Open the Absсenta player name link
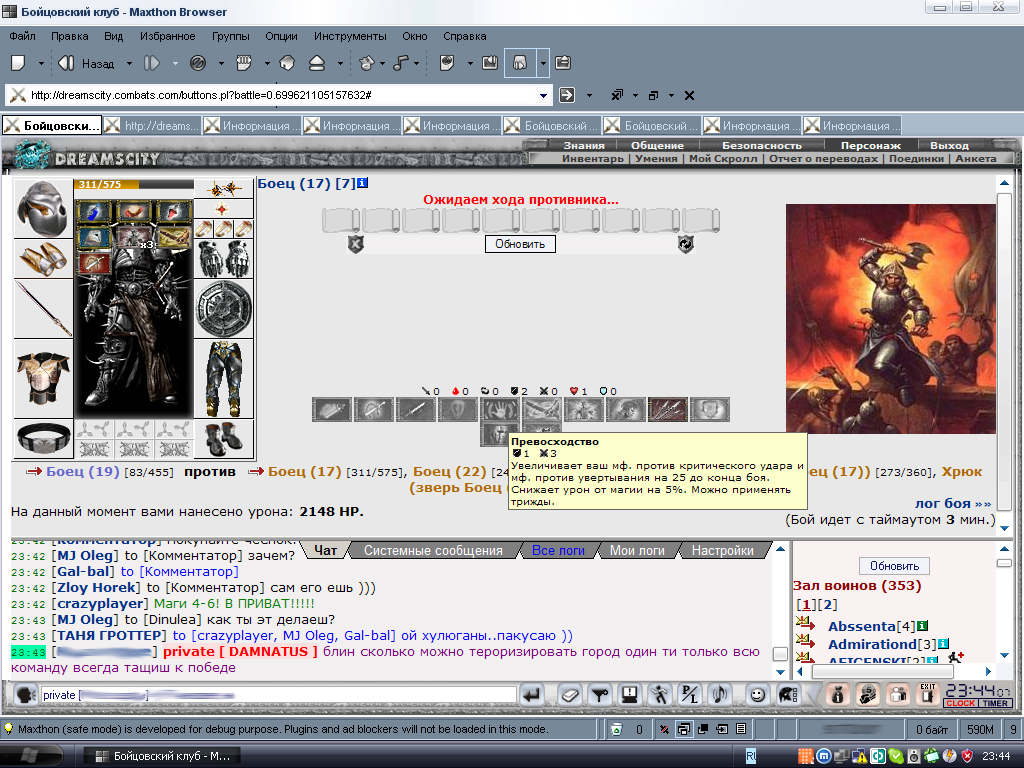 pos(862,626)
